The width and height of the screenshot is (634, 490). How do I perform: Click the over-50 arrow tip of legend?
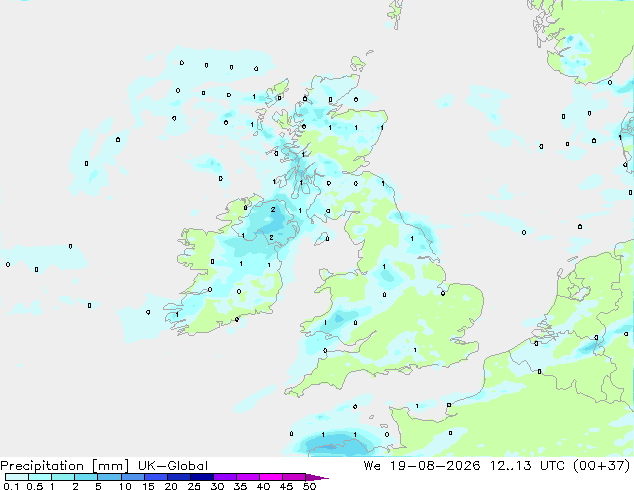[x=317, y=478]
